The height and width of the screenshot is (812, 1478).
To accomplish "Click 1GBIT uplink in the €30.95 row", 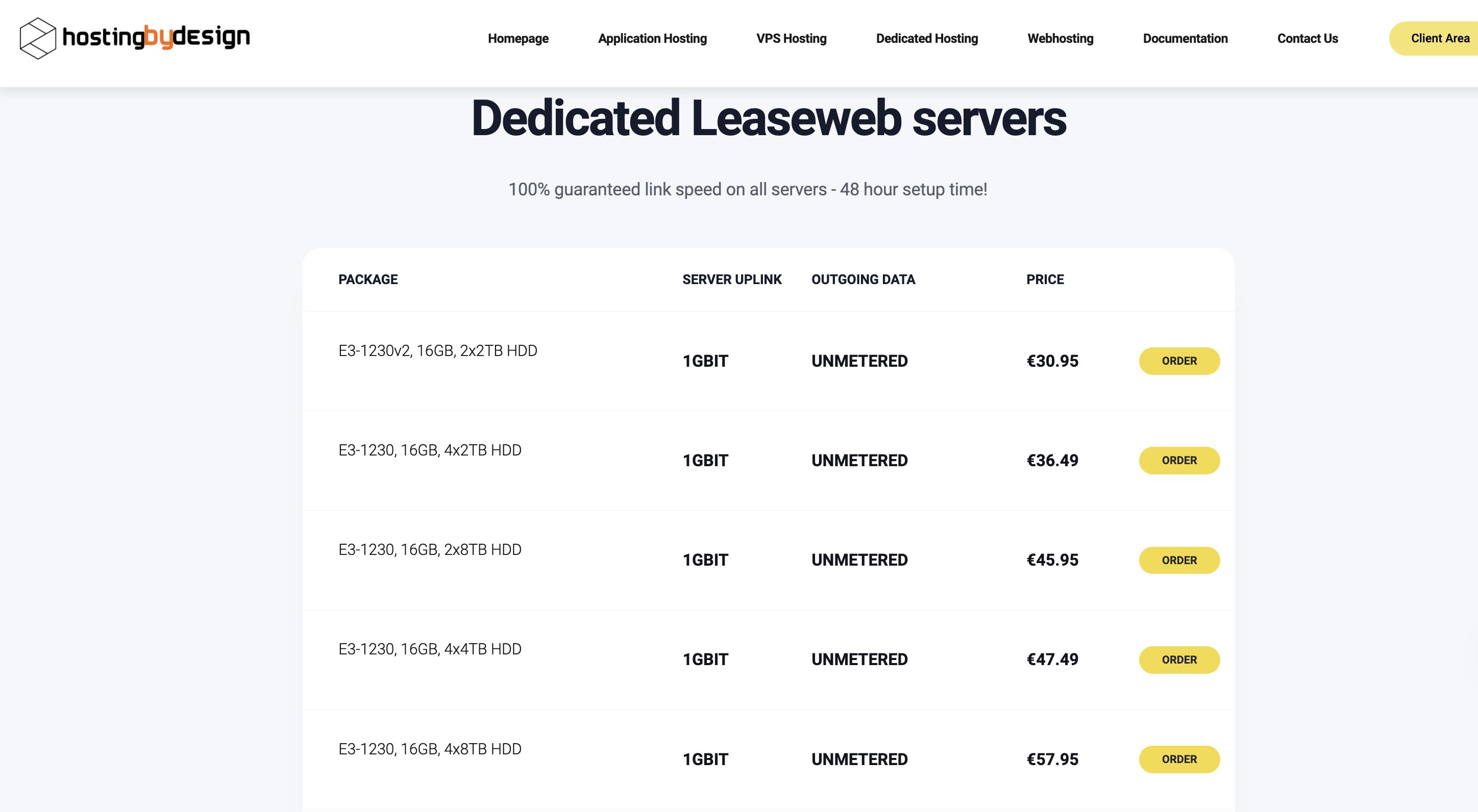I will point(705,361).
